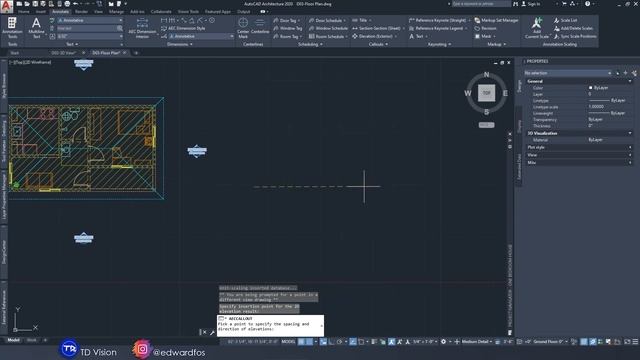The height and width of the screenshot is (360, 640).
Task: Open the Scale List
Action: pos(565,20)
